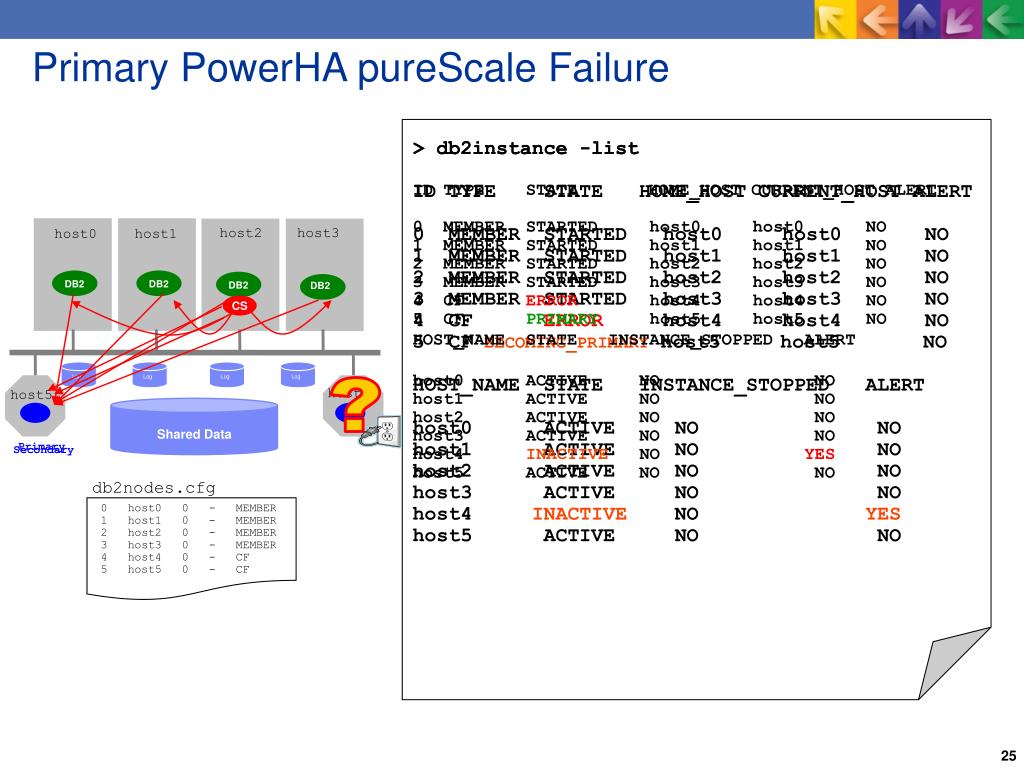
Task: Click host0 in the db2nodes.cfg listing
Action: tap(144, 508)
